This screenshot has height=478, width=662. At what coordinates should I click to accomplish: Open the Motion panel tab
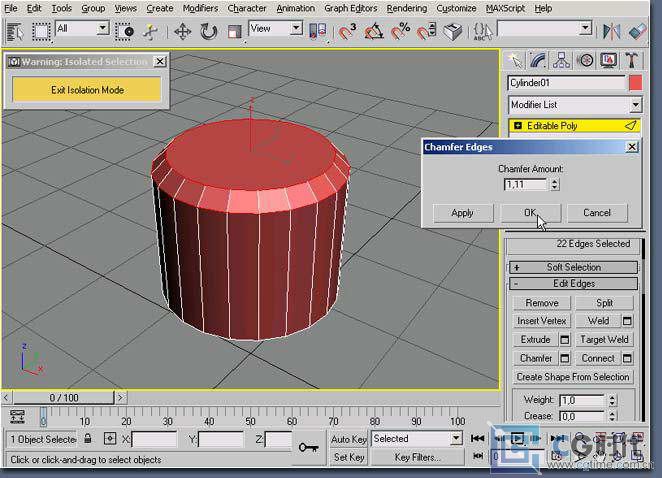585,61
